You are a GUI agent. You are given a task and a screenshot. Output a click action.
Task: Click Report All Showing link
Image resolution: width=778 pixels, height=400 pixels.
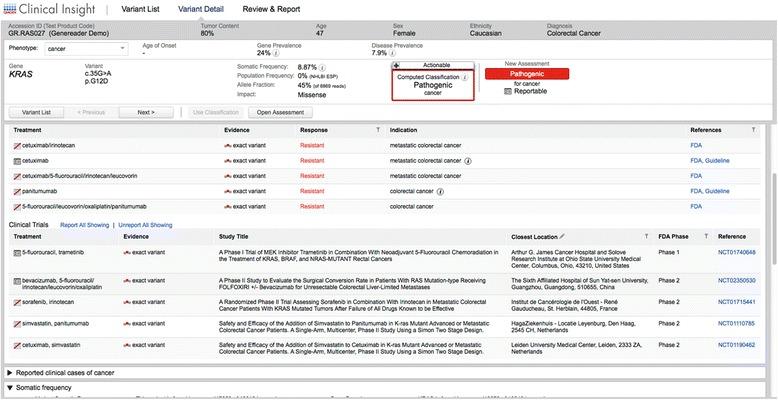(x=84, y=225)
